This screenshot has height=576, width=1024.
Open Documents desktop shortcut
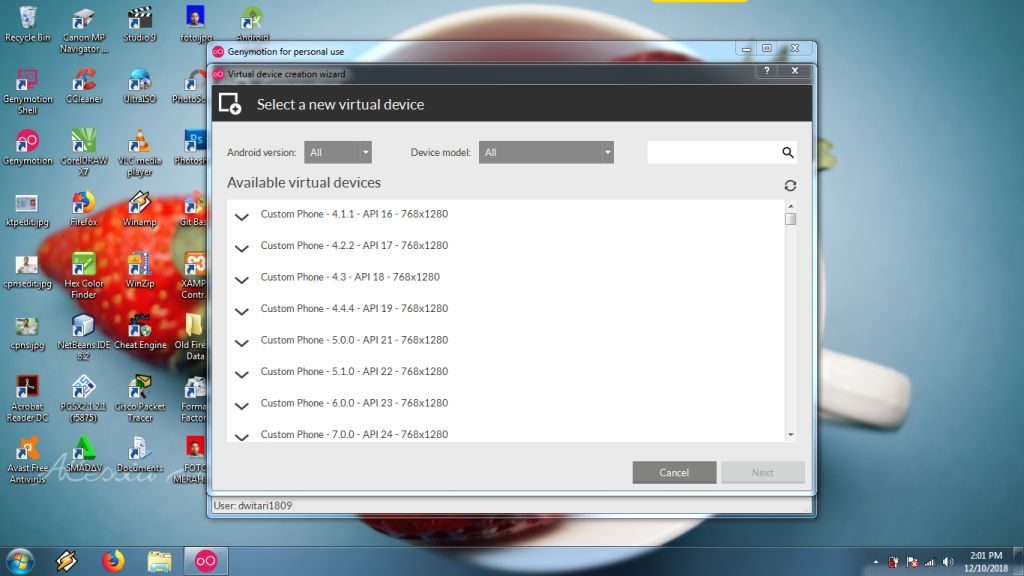[140, 455]
